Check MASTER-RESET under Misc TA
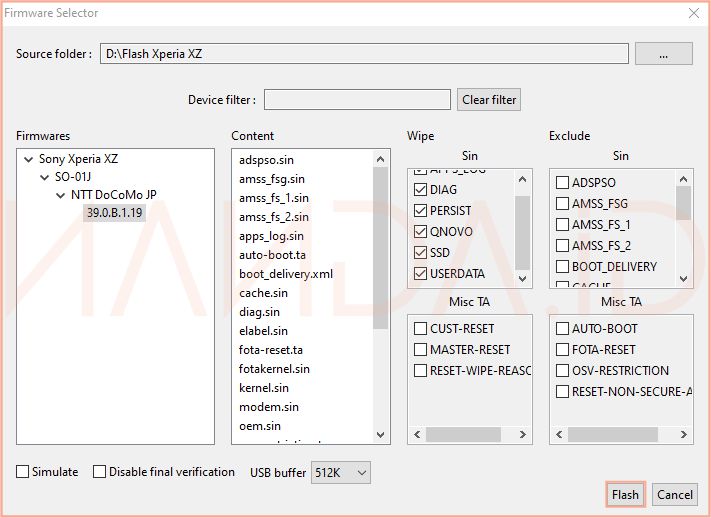 (421, 350)
